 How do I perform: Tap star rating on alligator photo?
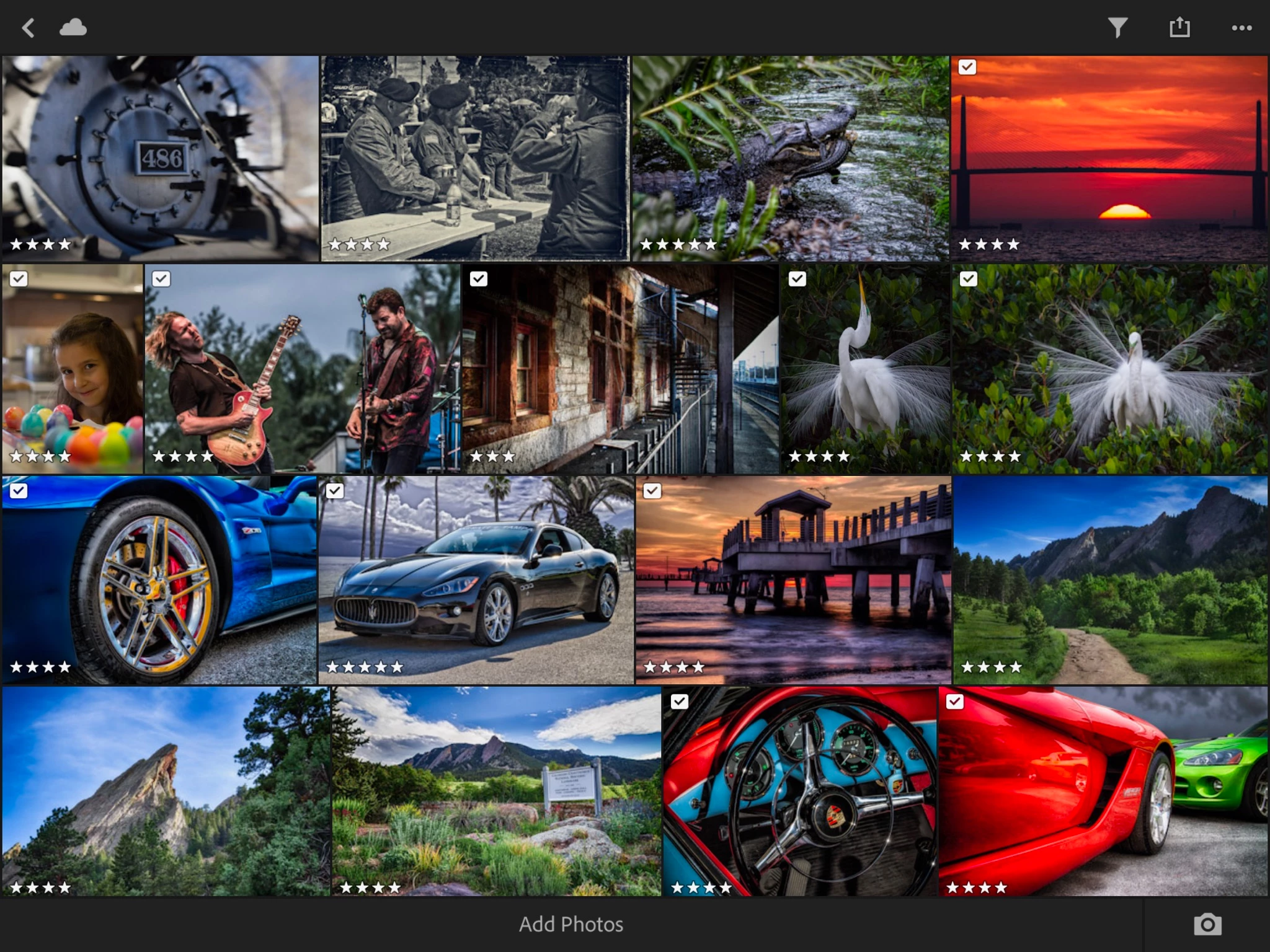(x=678, y=244)
